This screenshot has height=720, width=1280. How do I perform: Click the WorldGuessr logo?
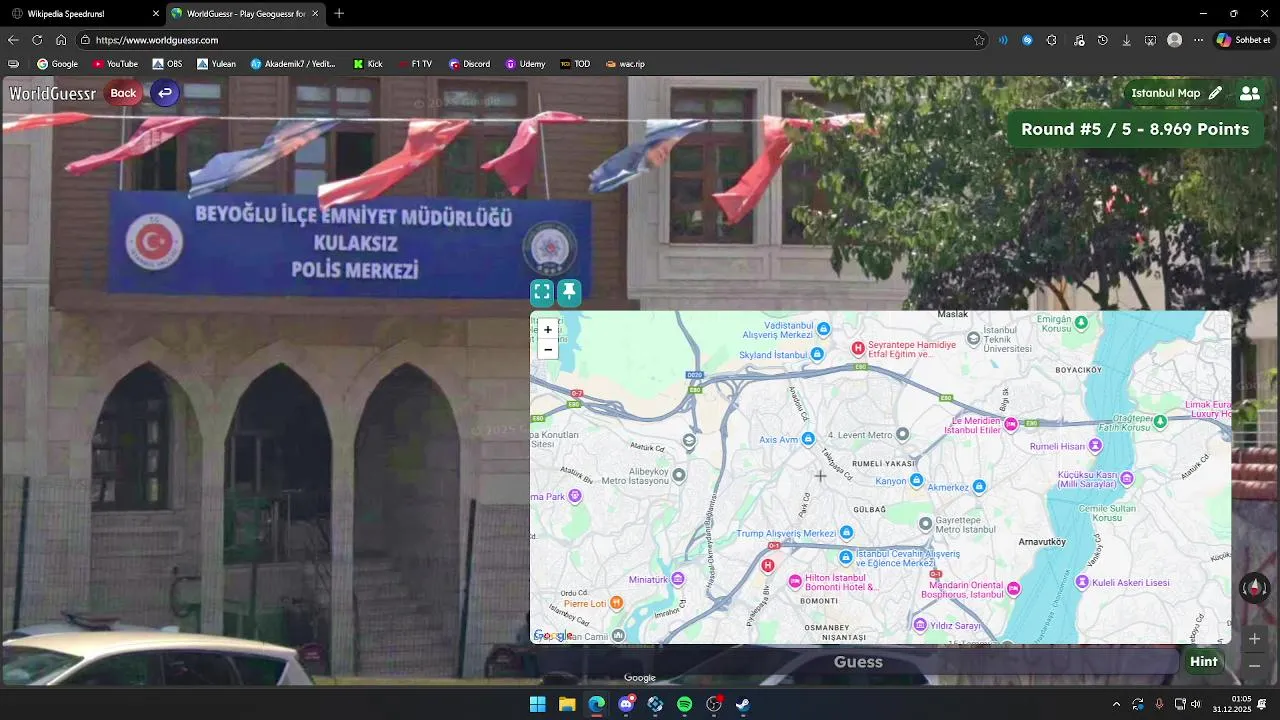pos(52,93)
